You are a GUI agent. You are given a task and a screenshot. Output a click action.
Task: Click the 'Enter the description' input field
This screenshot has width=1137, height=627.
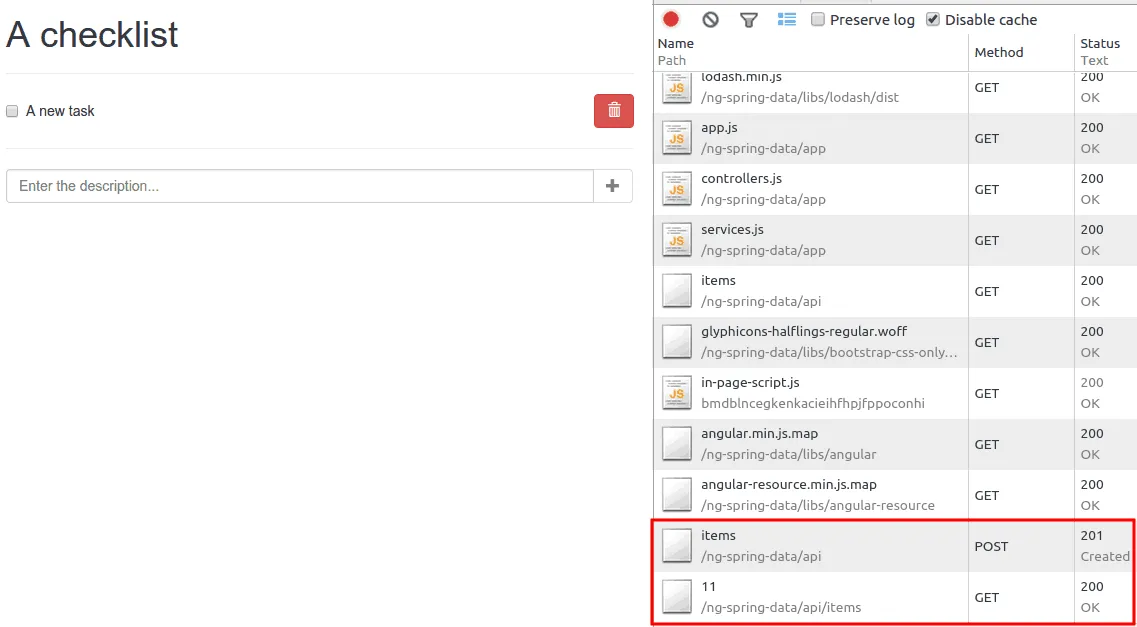pos(300,186)
